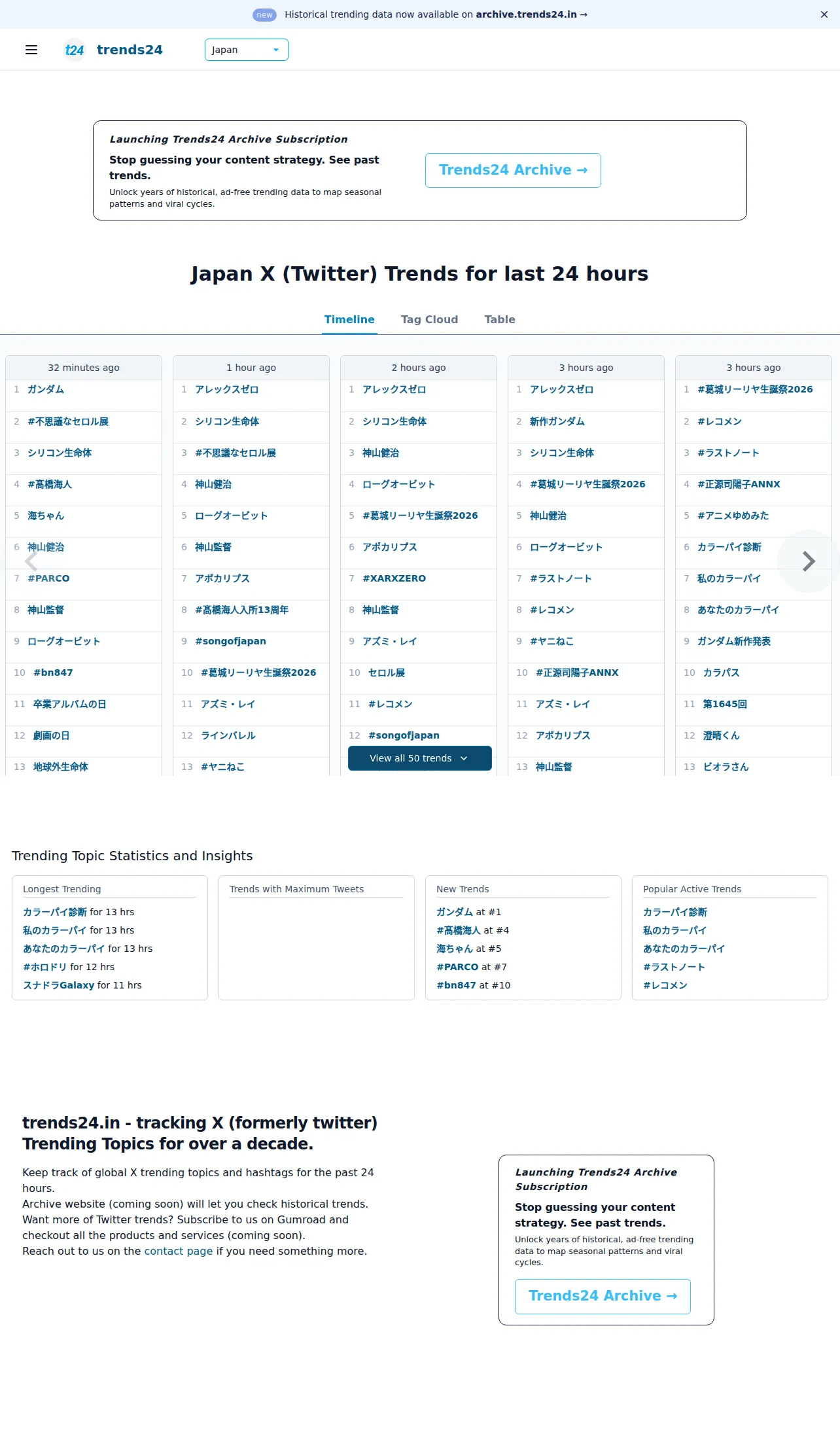Go to the trends24 home link
Screen dimensions: 840x1451
pyautogui.click(x=130, y=50)
